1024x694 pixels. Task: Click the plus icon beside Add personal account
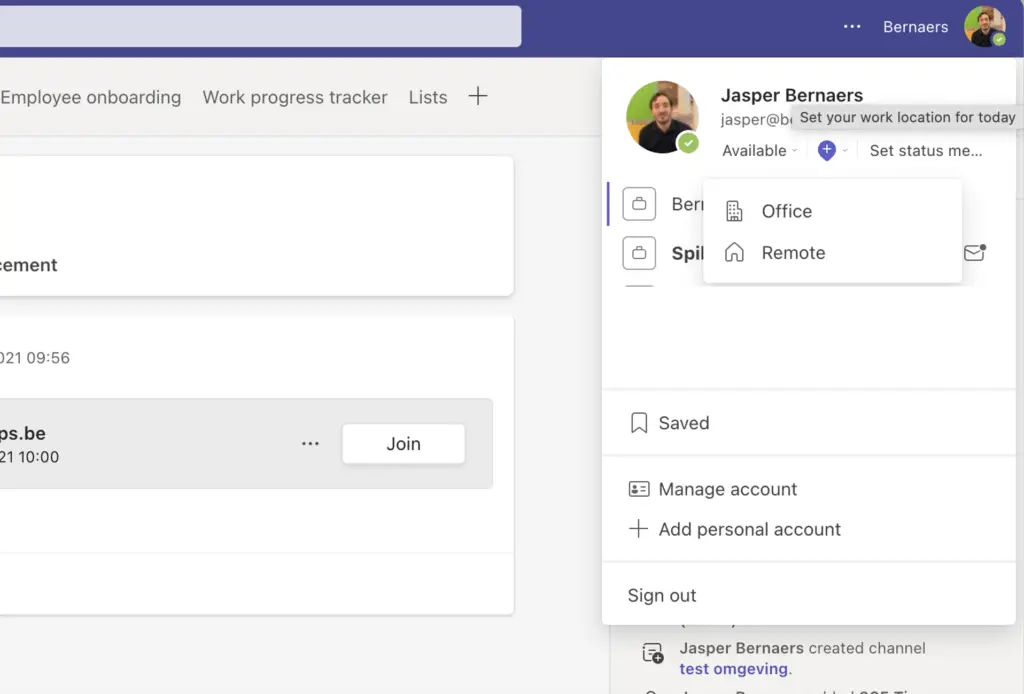[x=638, y=528]
